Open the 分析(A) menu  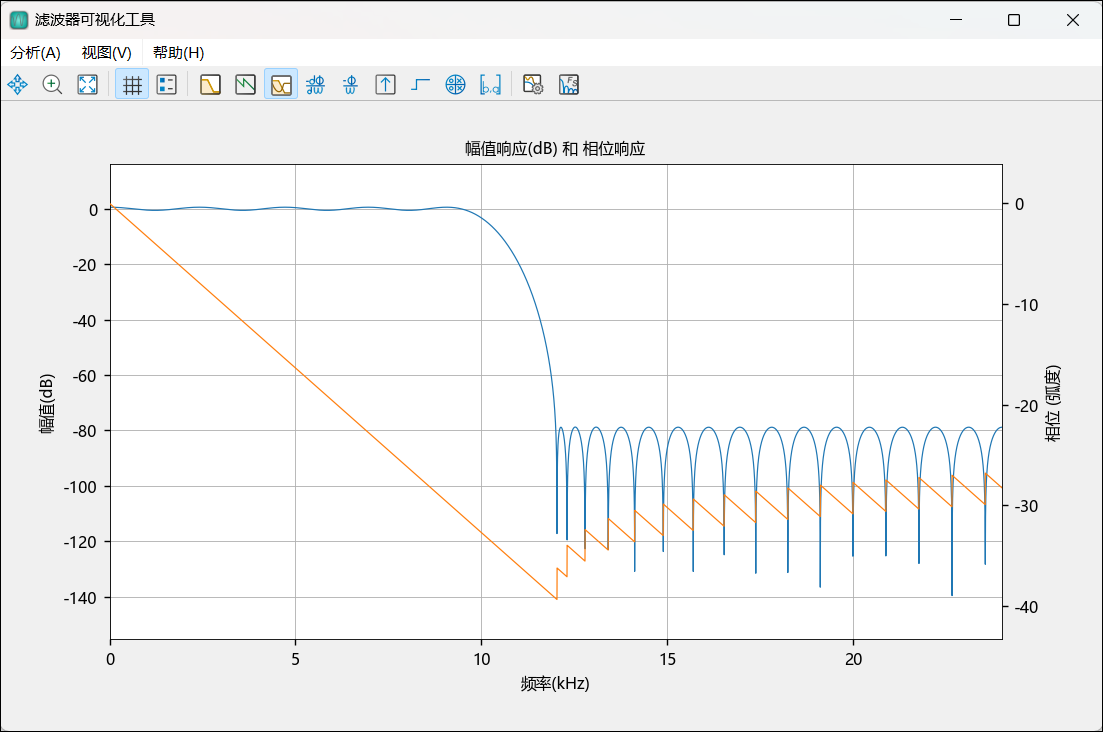35,53
